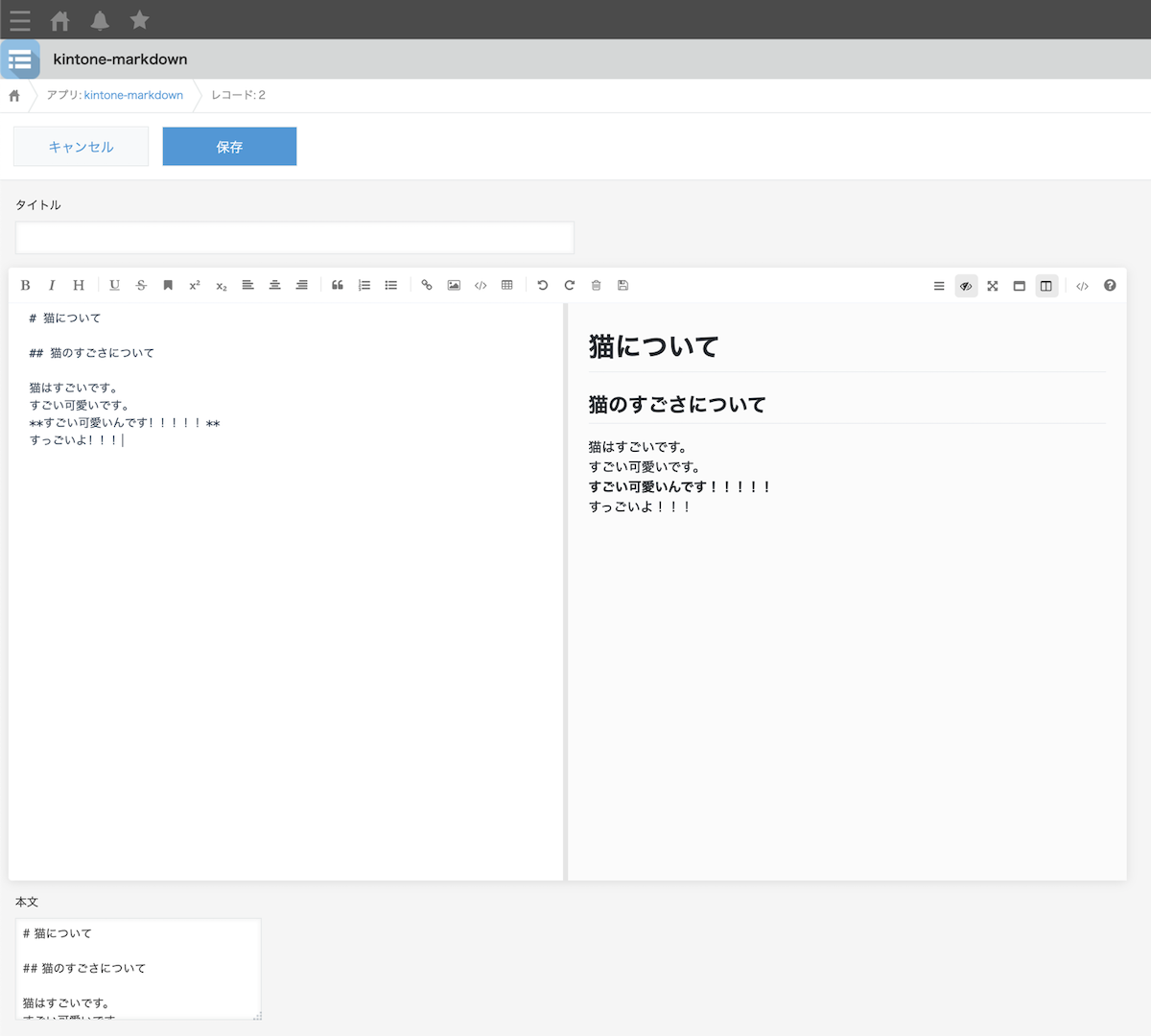Click the kintone-markdown app list icon
This screenshot has height=1036, width=1151.
[20, 59]
